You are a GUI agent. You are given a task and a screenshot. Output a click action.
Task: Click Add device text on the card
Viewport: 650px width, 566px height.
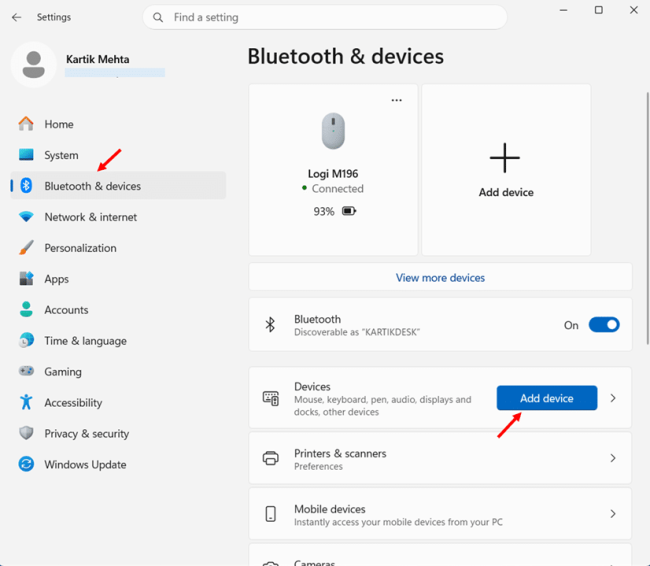(x=506, y=192)
